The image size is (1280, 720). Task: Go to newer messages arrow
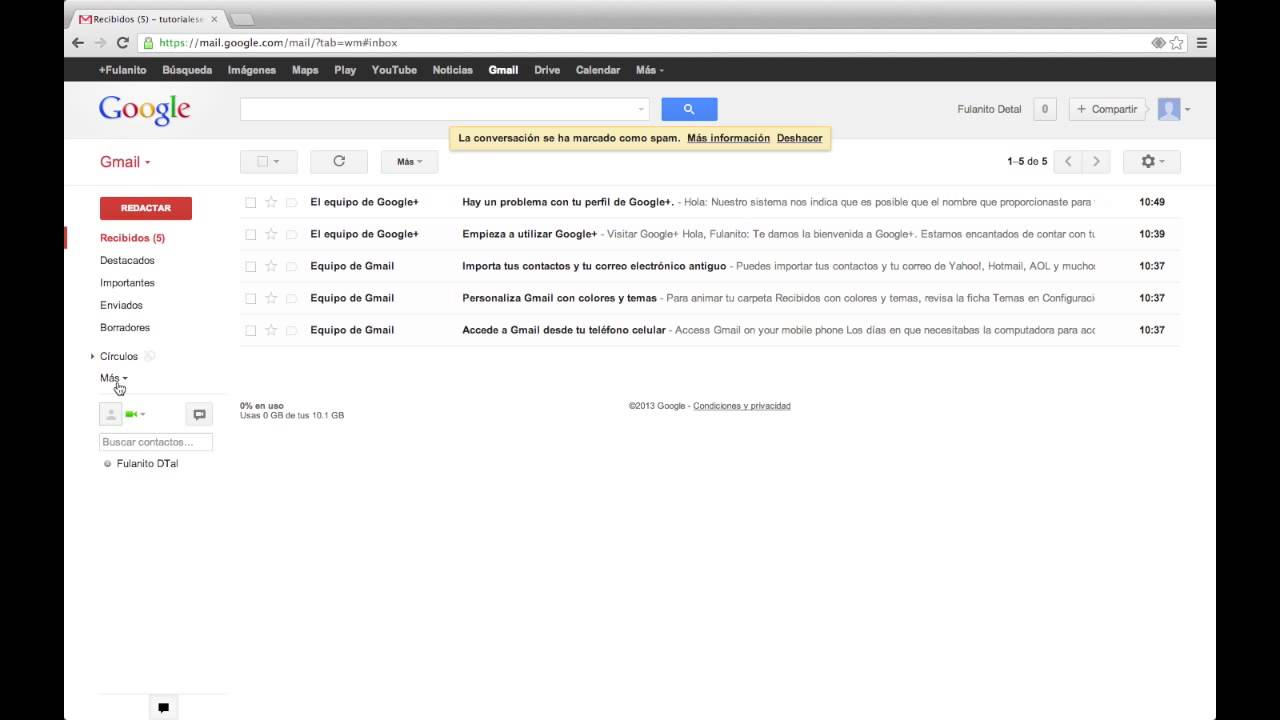pos(1068,161)
